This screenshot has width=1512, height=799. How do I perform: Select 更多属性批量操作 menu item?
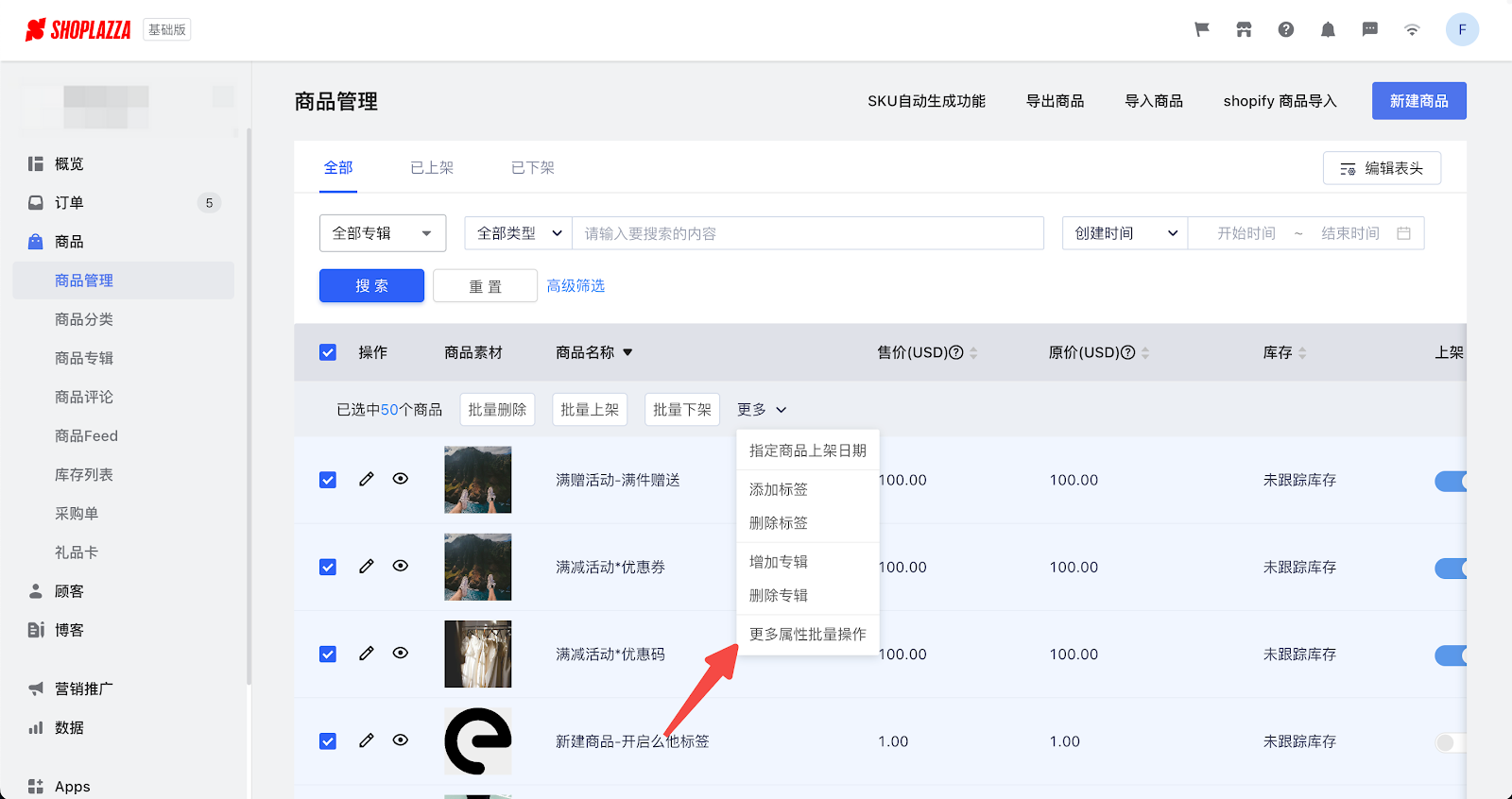tap(808, 635)
